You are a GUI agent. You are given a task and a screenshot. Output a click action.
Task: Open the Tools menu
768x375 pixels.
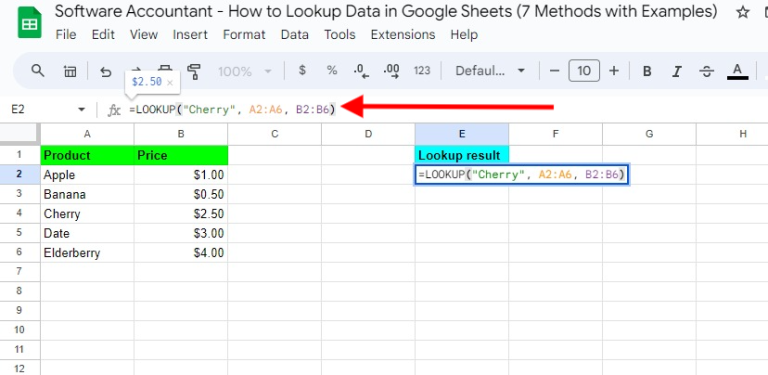pyautogui.click(x=339, y=35)
